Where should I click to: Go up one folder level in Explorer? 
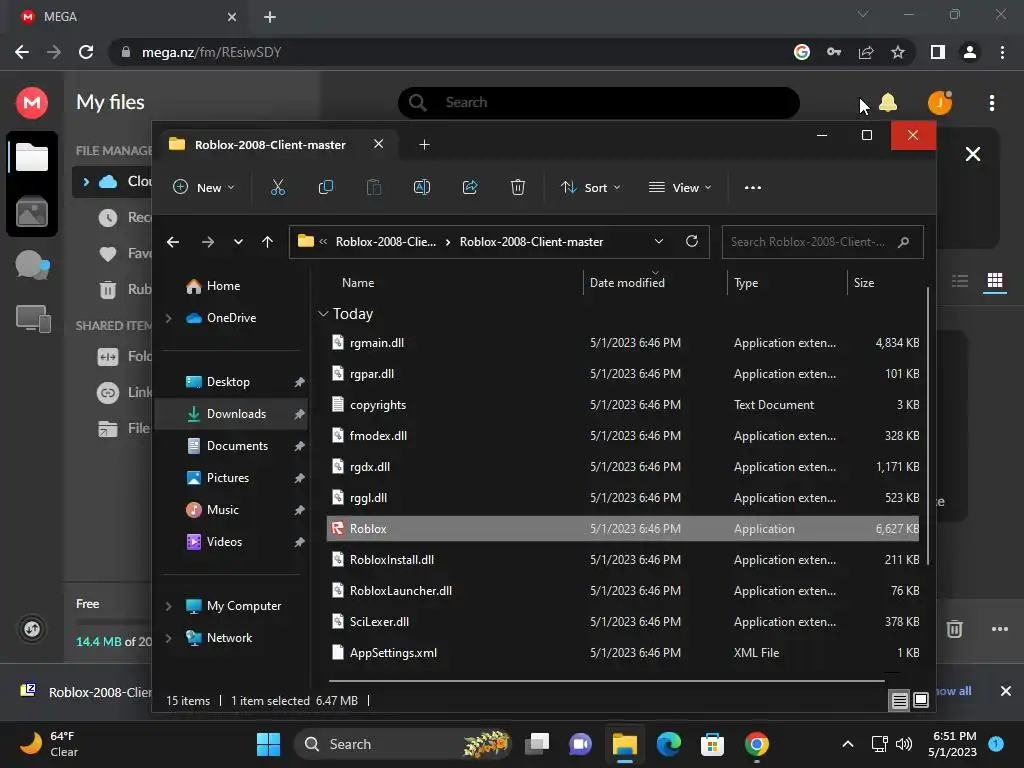(x=267, y=242)
